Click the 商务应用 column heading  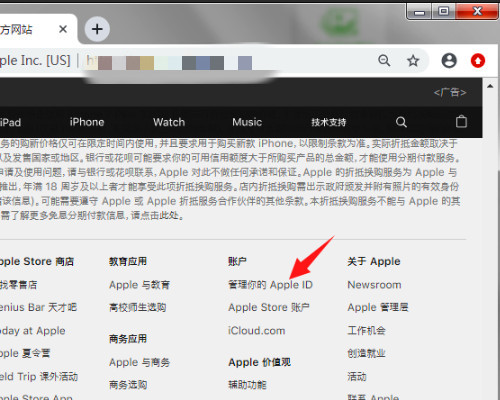point(128,339)
